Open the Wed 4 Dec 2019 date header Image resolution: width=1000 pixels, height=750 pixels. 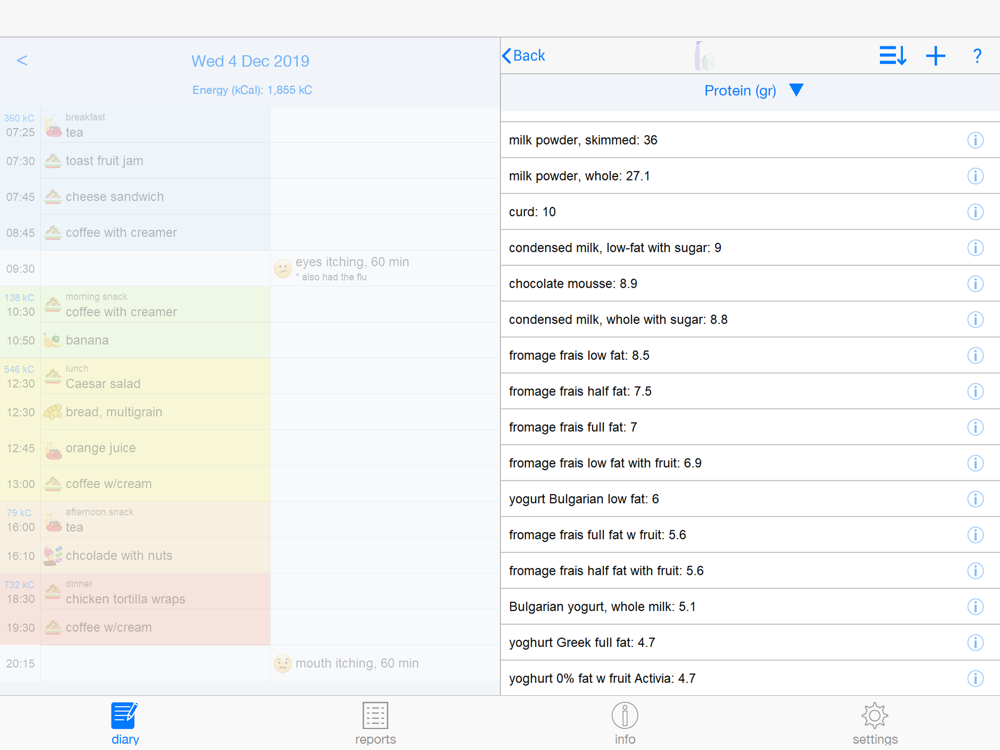(x=250, y=61)
